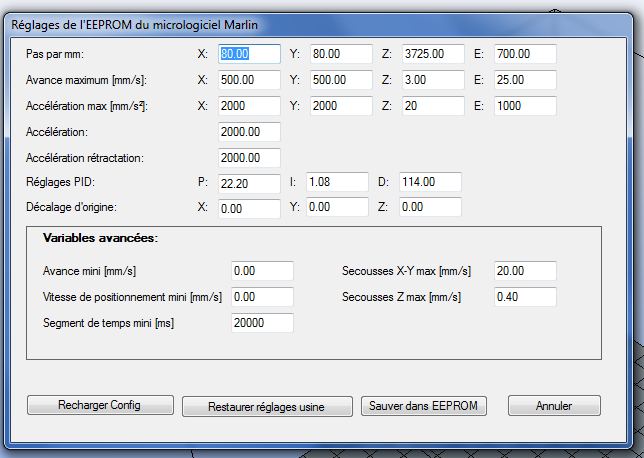Select the Avance maximum E field 25.00

click(525, 80)
